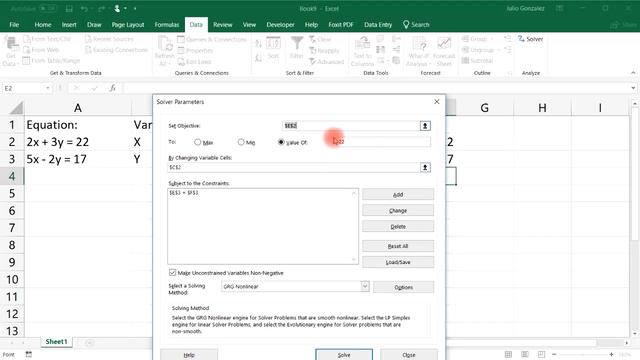640x360 pixels.
Task: Select the Sheet1 tab
Action: point(56,342)
